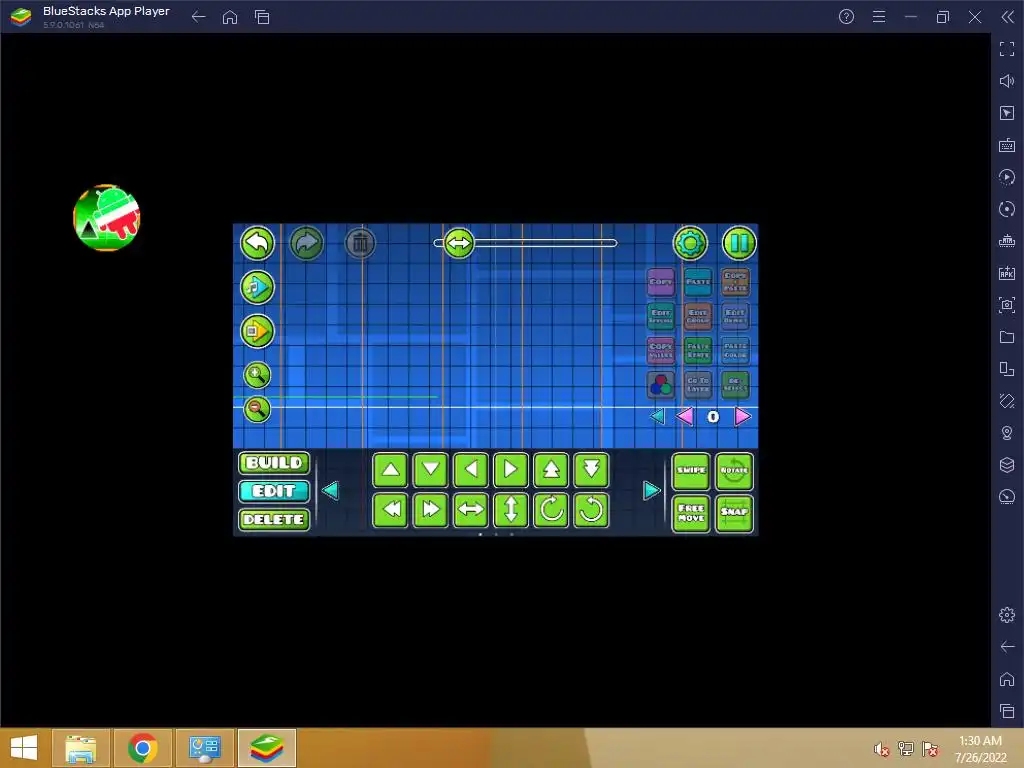Pause the editor with pause button

tap(739, 243)
